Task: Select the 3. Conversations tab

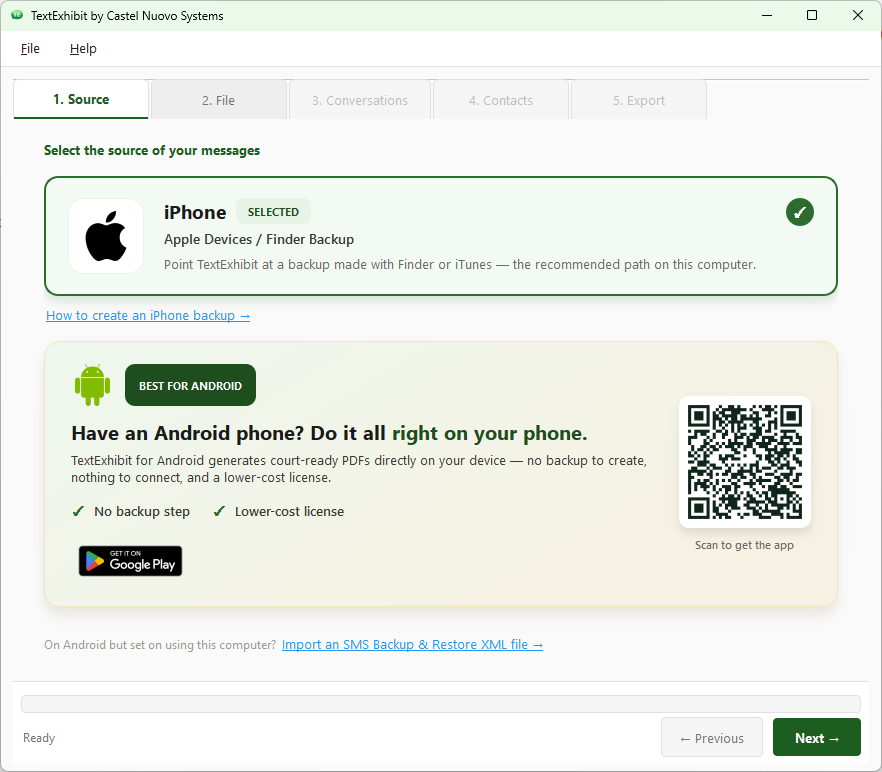Action: point(360,100)
